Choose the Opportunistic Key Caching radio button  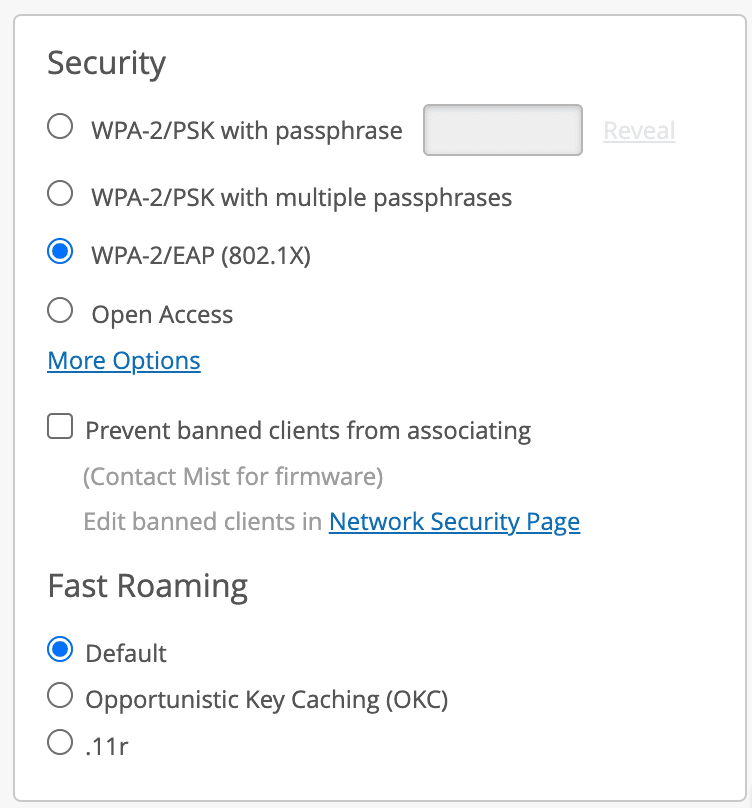point(60,696)
